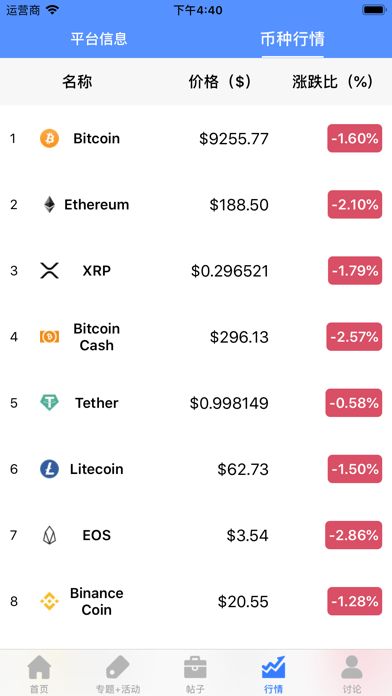Tap the EOS logo icon

point(49,535)
